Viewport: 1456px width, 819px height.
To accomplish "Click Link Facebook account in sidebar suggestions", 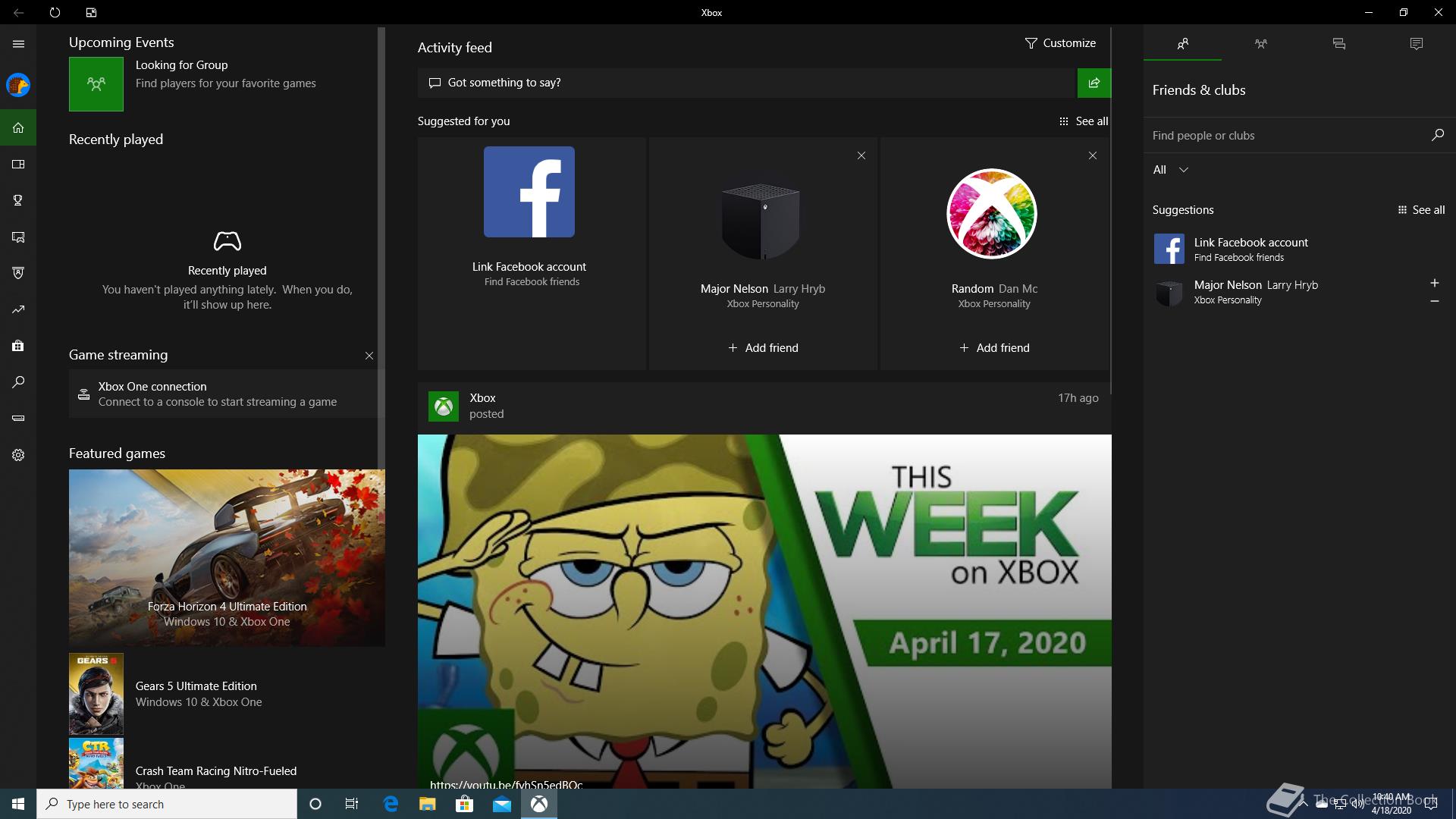I will (1299, 249).
